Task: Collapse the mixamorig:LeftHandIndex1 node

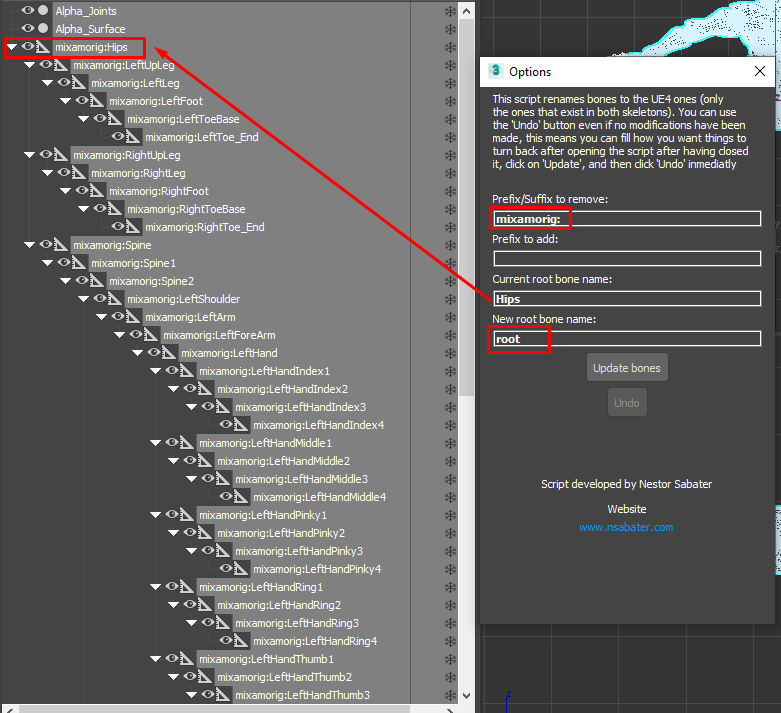Action: 155,371
